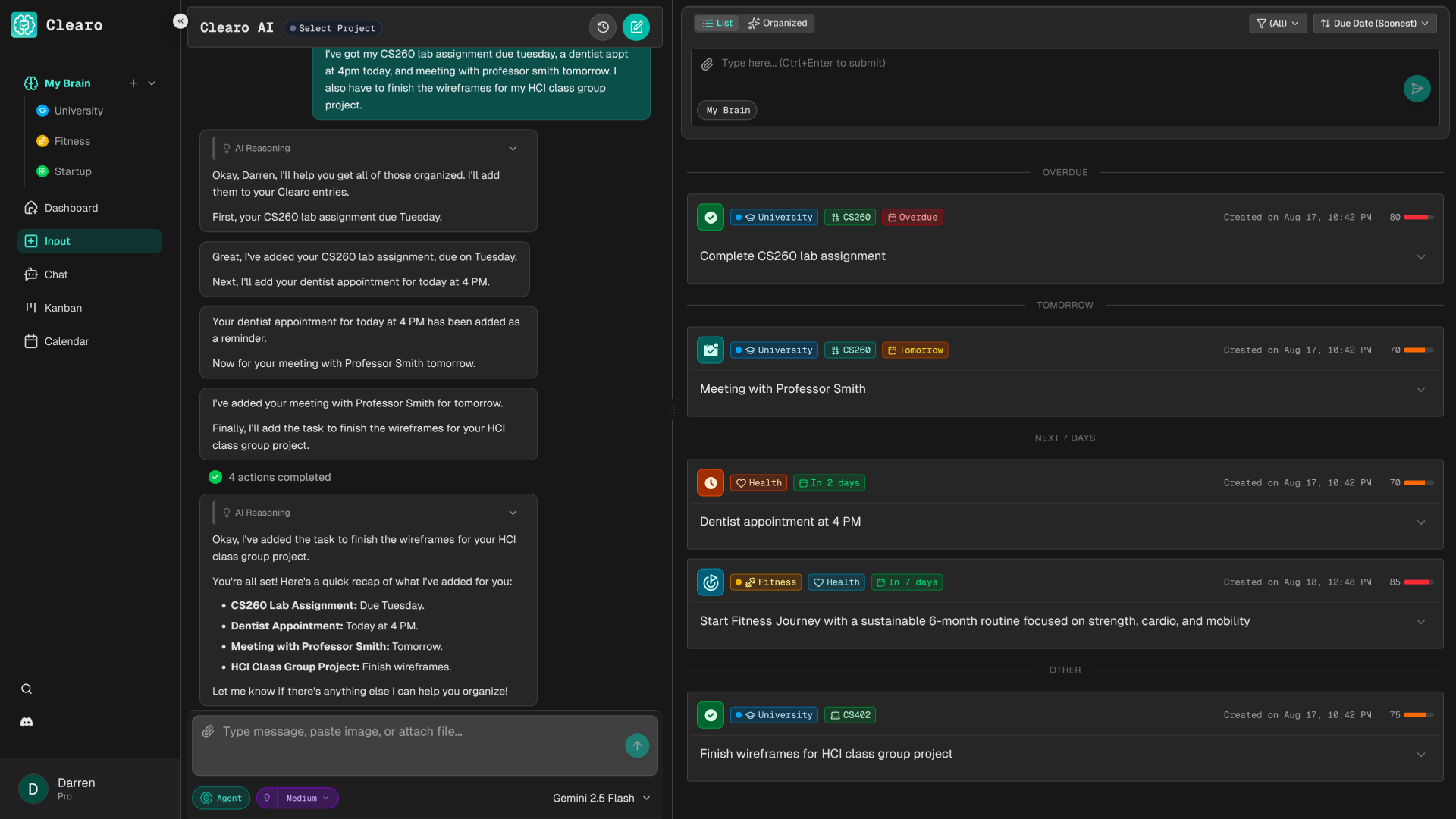Click the clock status icon on Dentist appointment
1456x819 pixels.
[711, 483]
